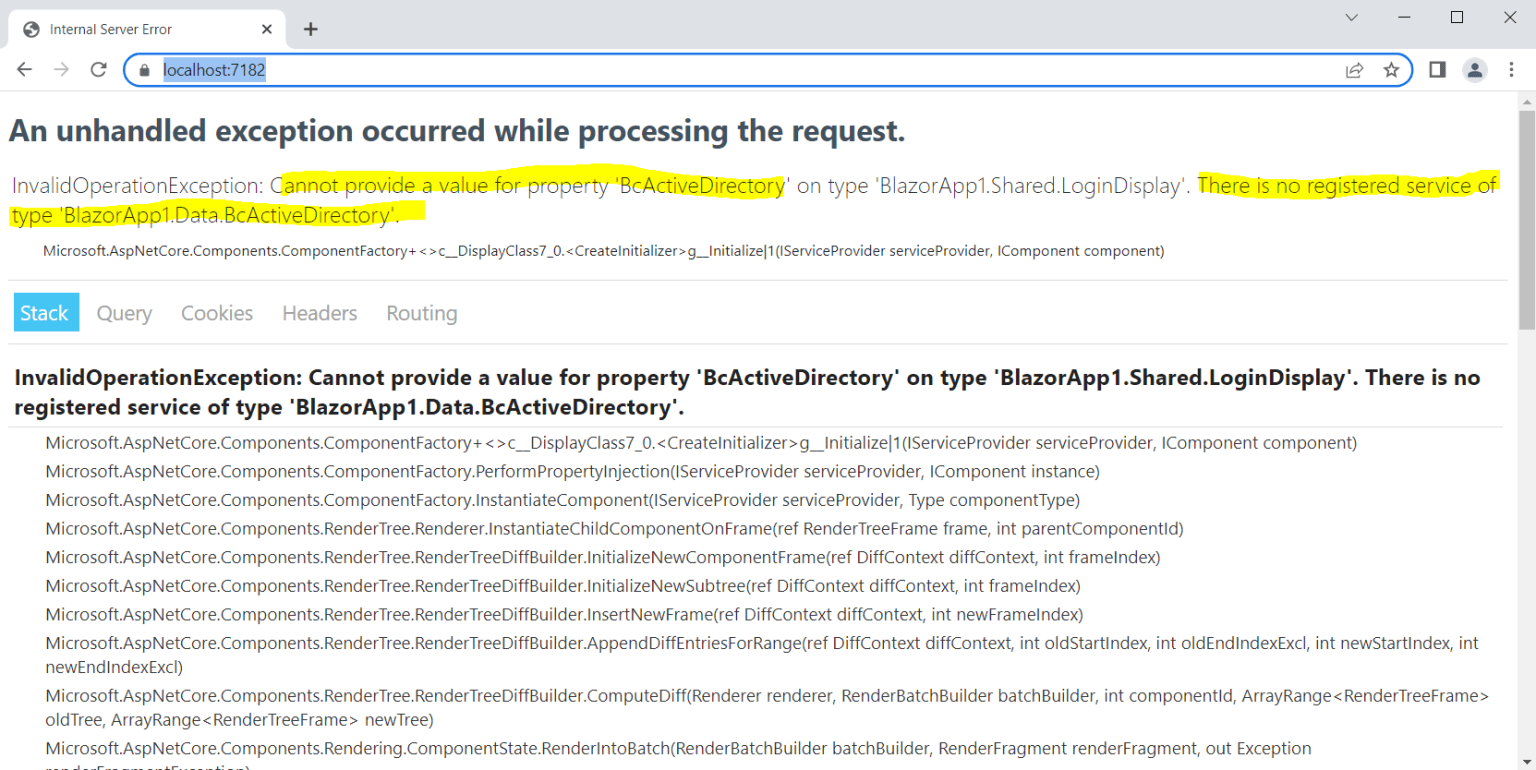1536x770 pixels.
Task: Open a new browser tab
Action: (x=310, y=29)
